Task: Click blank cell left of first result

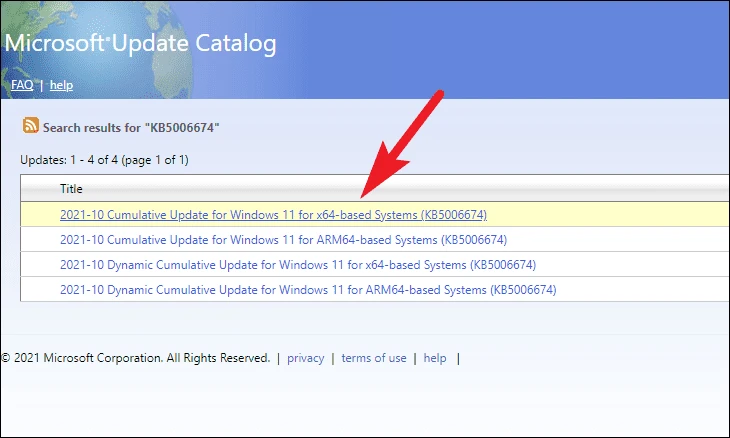Action: pos(40,215)
